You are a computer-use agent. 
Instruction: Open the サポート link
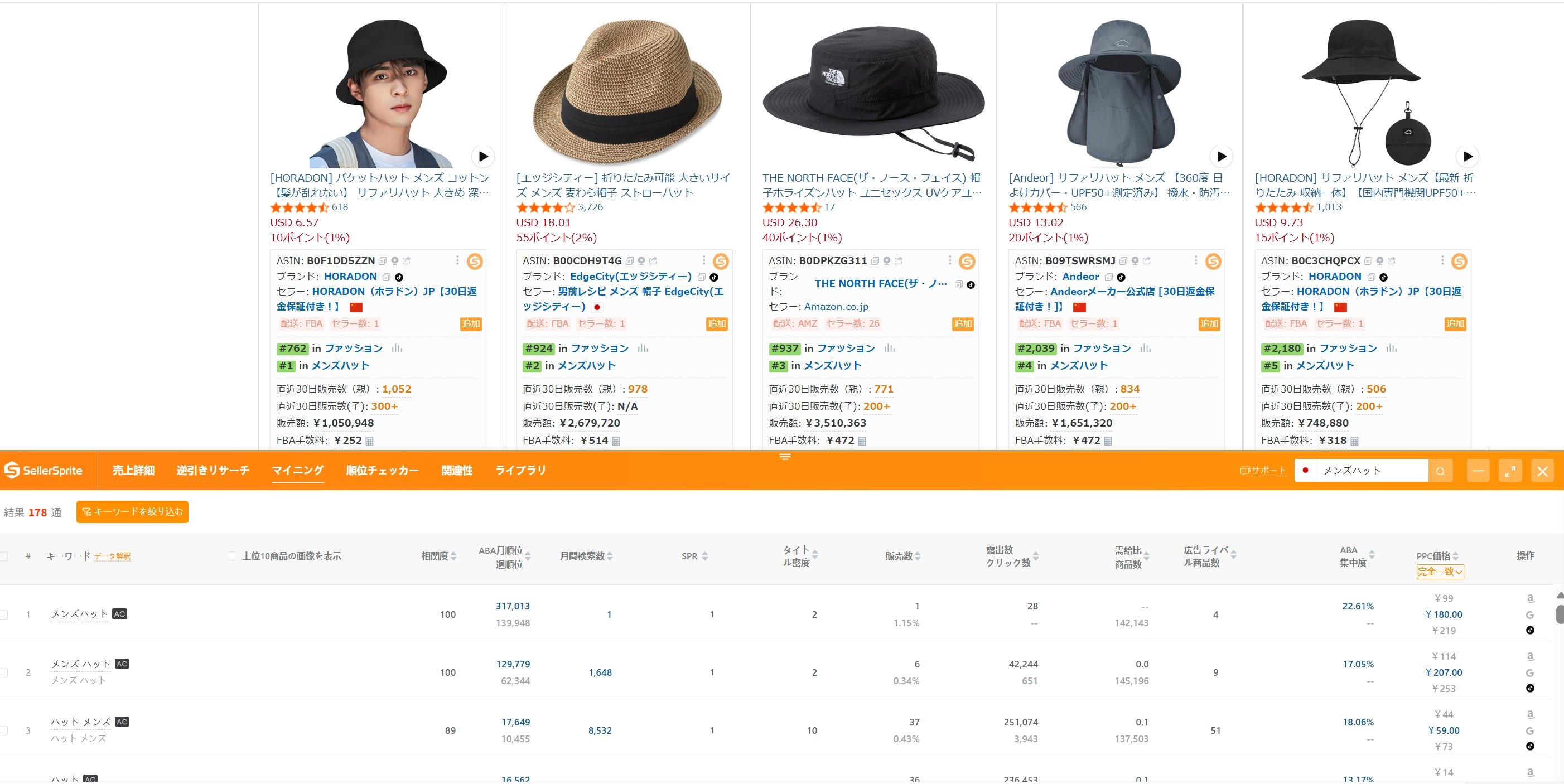[x=1263, y=471]
